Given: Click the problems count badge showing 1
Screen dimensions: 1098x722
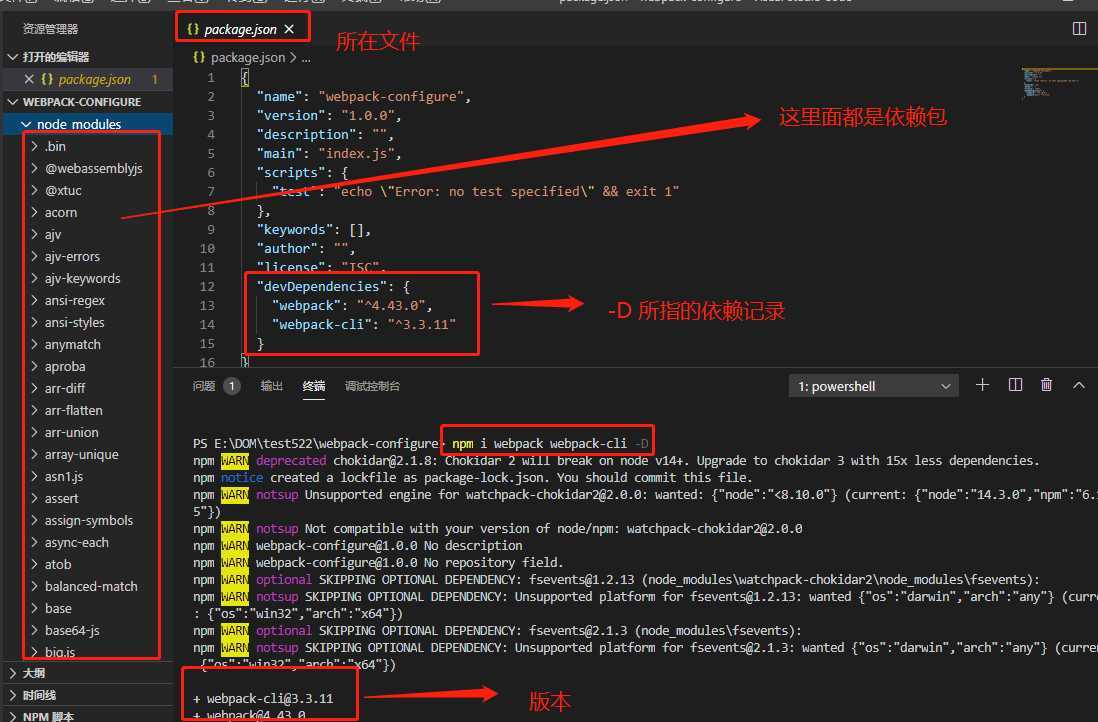Looking at the screenshot, I should point(232,386).
